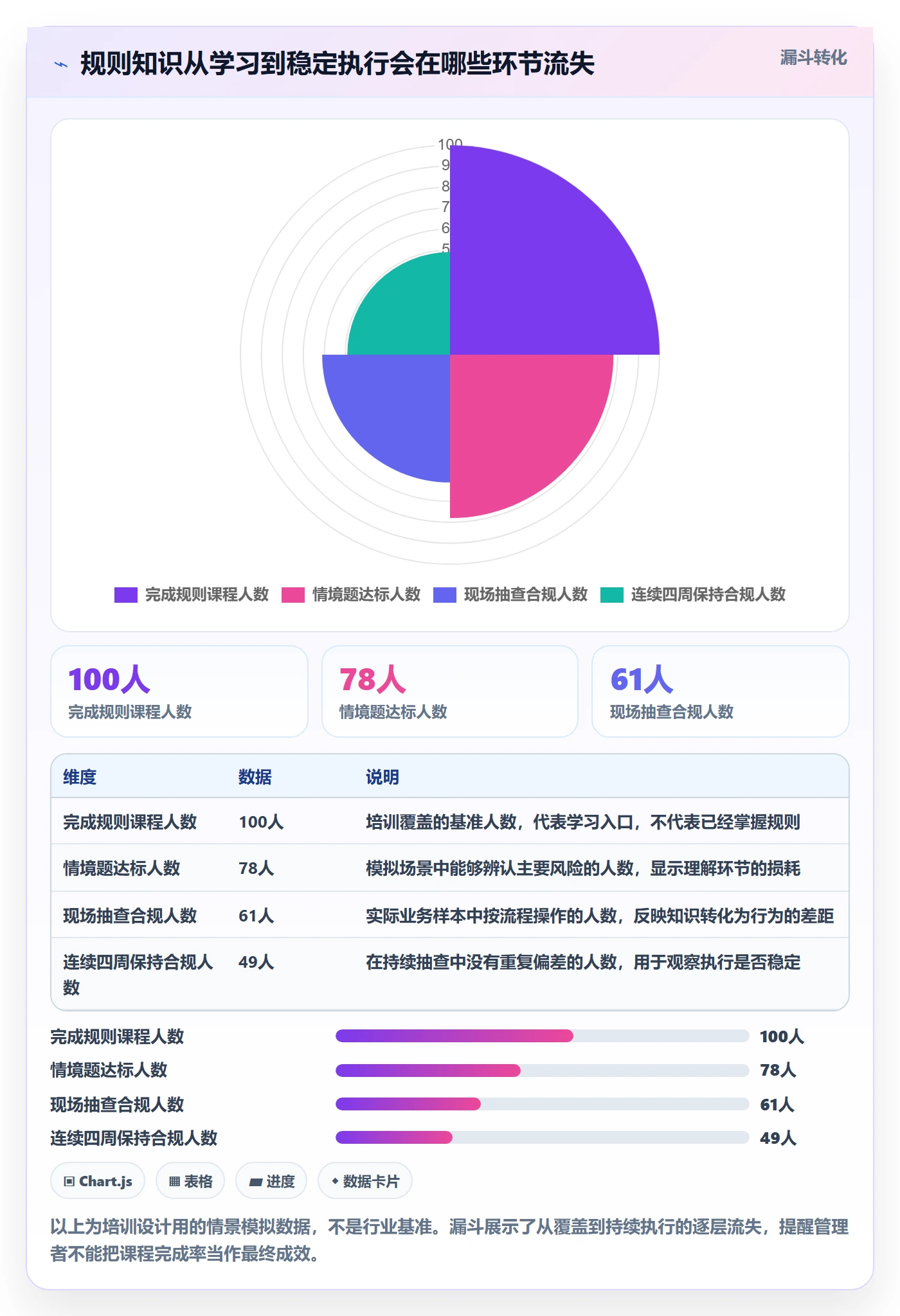Select the 进度 chip

point(271,1181)
